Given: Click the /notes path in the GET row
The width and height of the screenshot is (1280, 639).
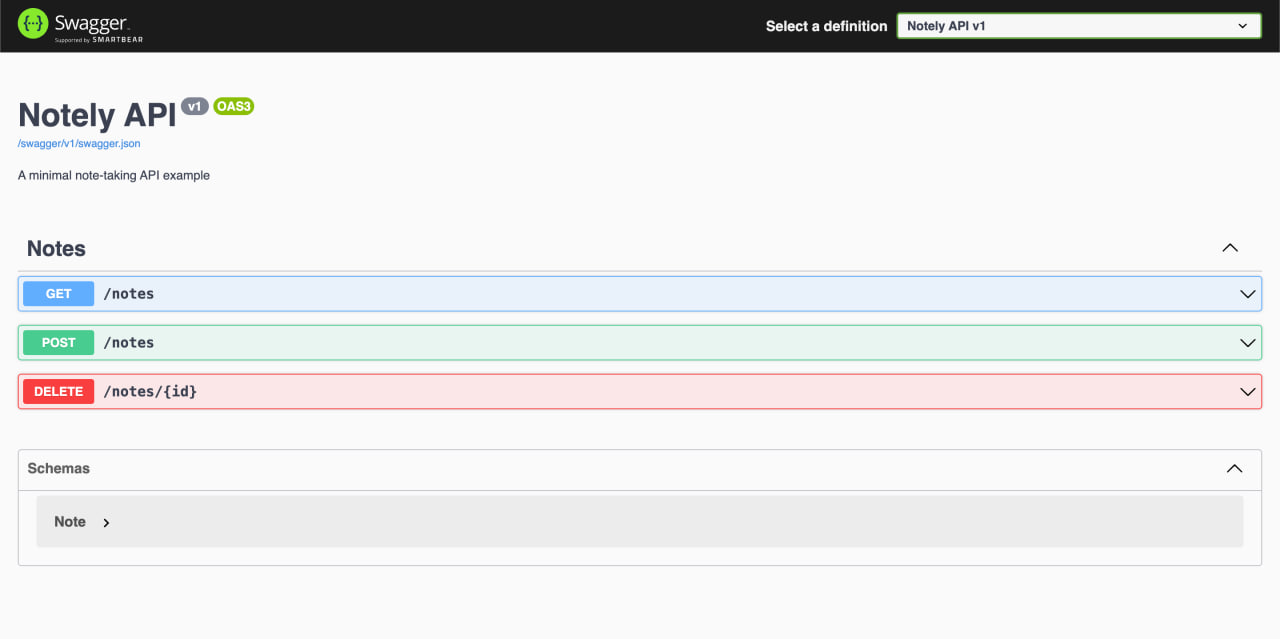Looking at the screenshot, I should pos(129,294).
